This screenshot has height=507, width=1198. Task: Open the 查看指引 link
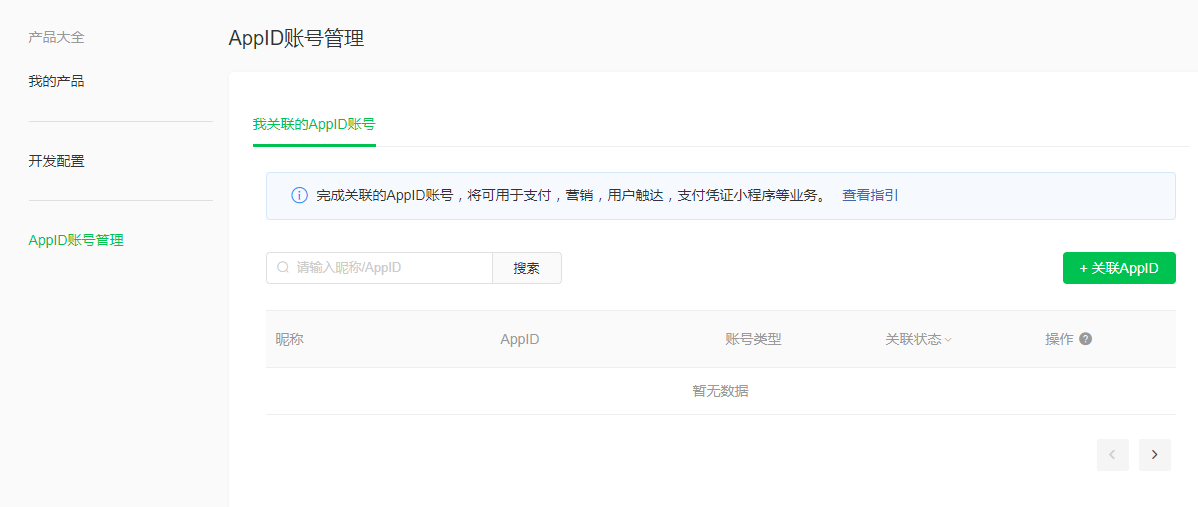pos(870,195)
